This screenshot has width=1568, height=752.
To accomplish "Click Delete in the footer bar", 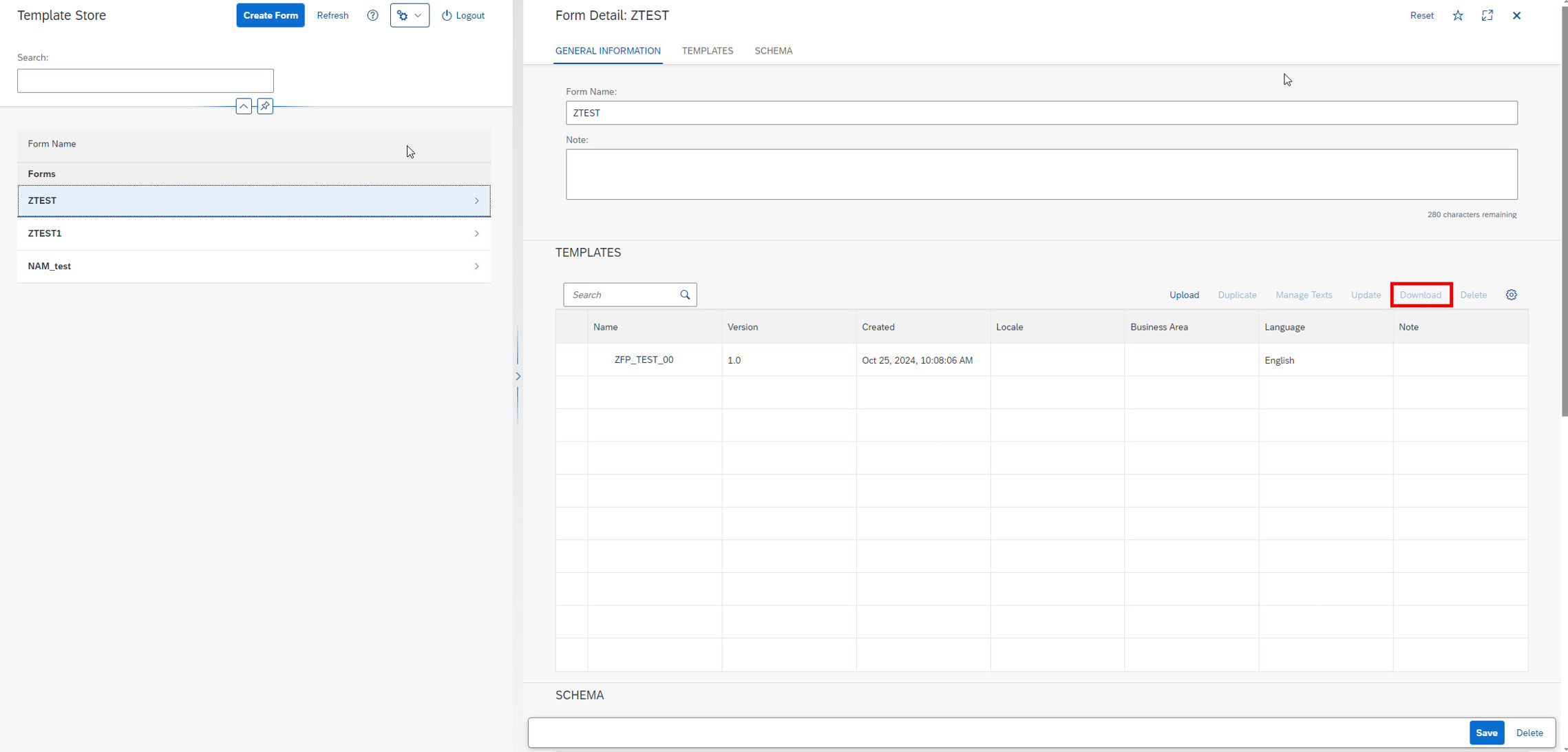I will click(1529, 733).
